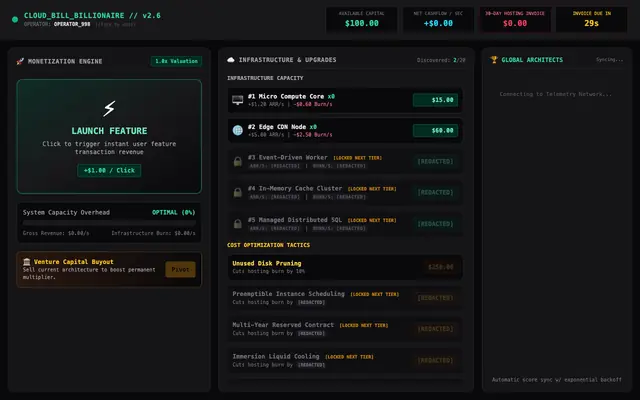This screenshot has width=640, height=400.
Task: Click the Automatic score sync footer text
Action: 556,380
